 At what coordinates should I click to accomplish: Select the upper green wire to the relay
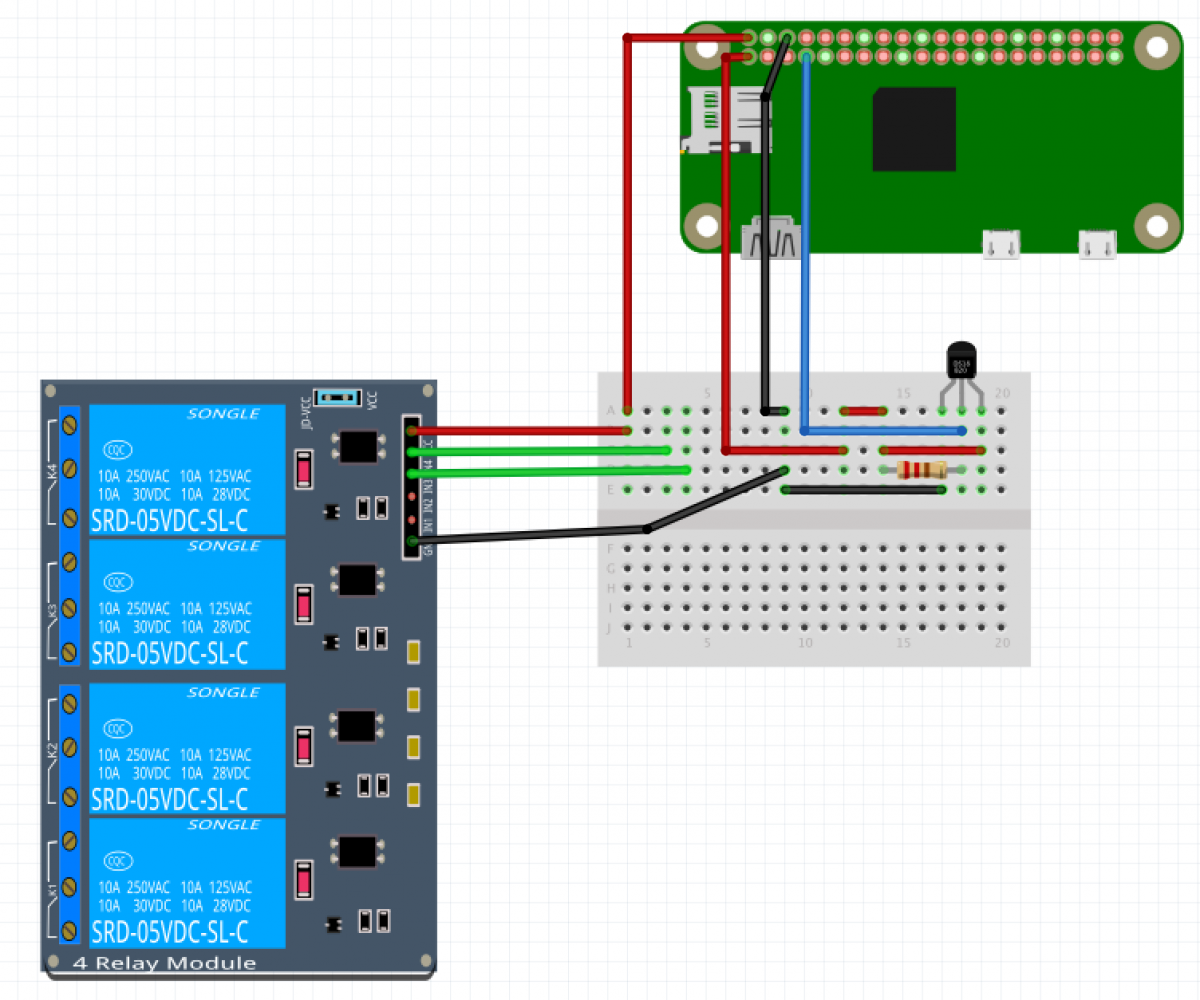[540, 451]
